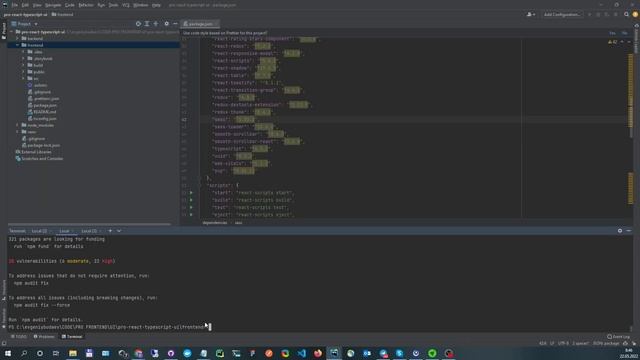Run the test script gutter icon
The height and width of the screenshot is (360, 640).
[191, 207]
